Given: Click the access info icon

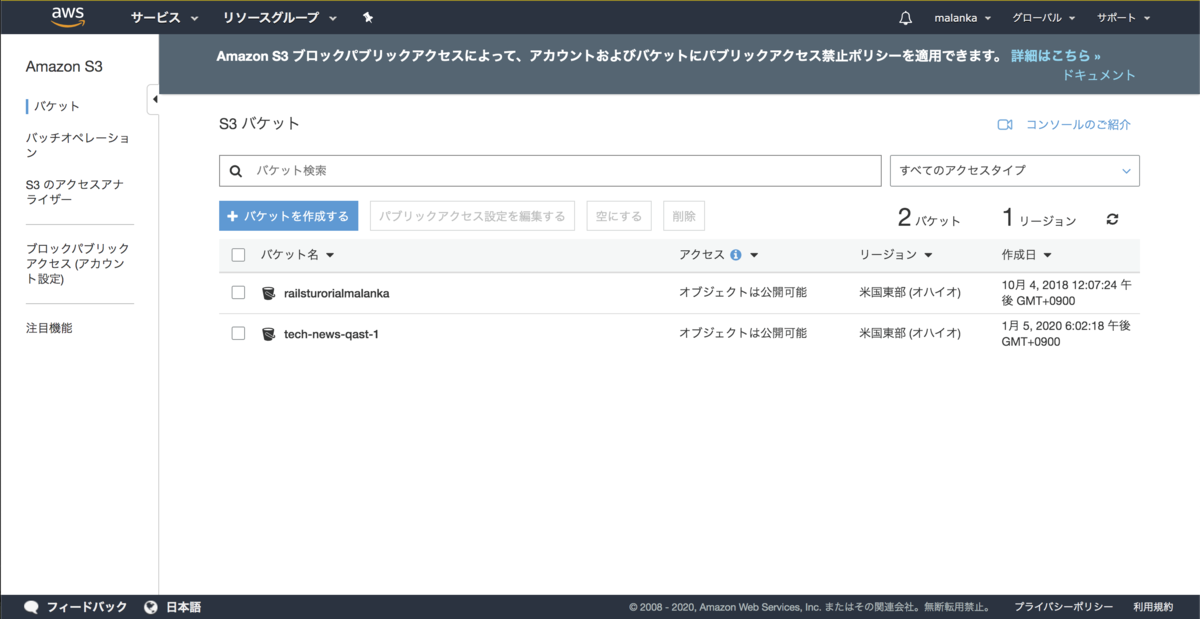Looking at the screenshot, I should 736,255.
